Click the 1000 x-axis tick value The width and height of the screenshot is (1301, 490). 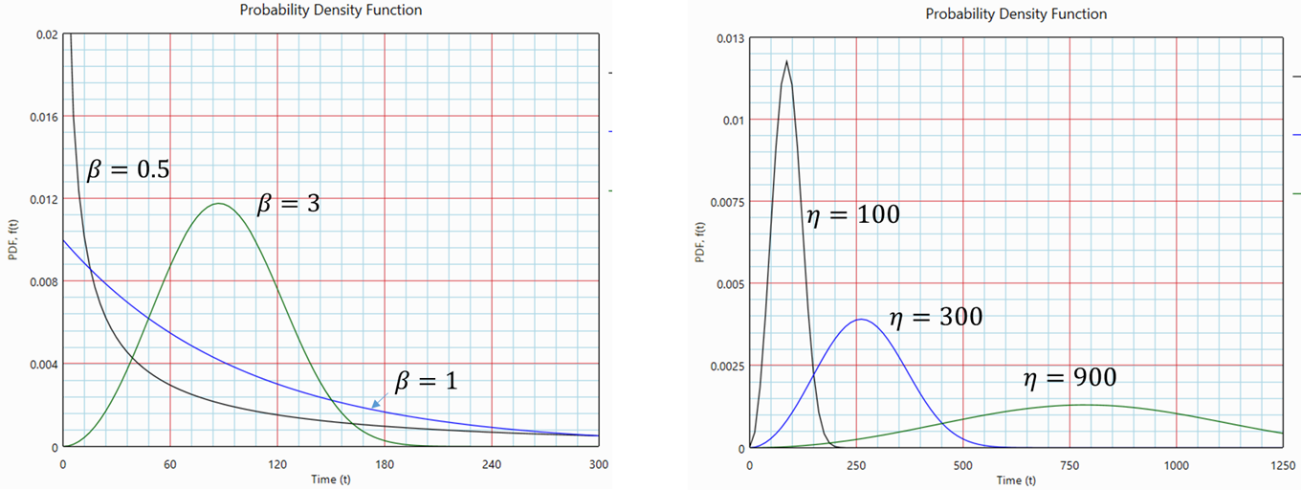[x=1176, y=465]
